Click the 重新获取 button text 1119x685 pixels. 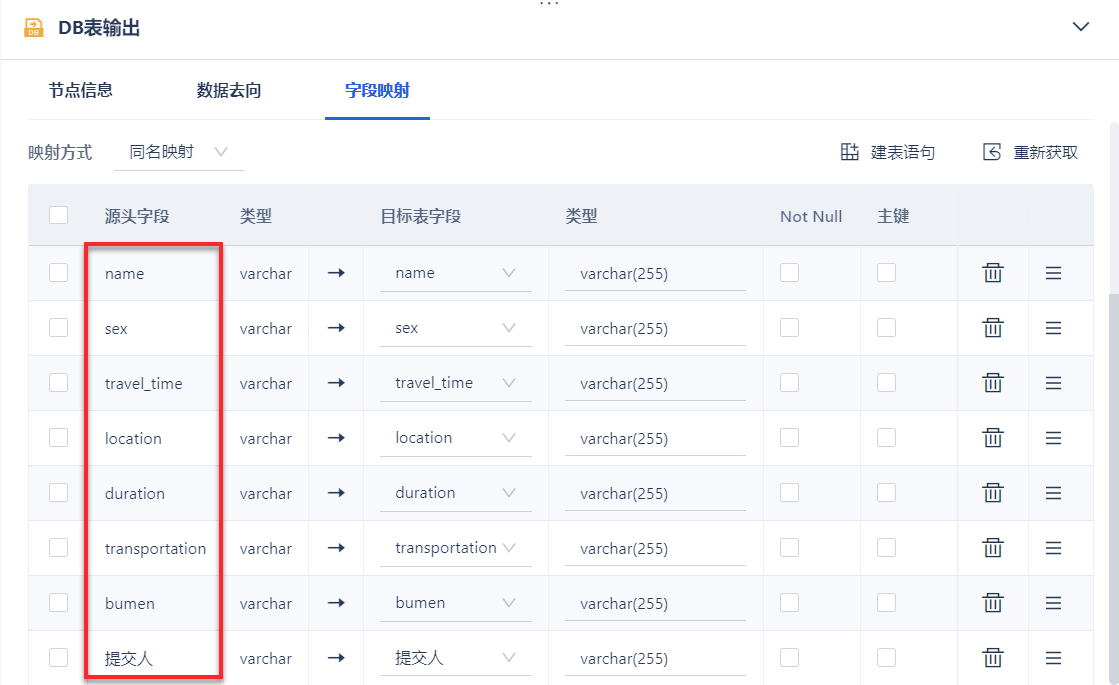(x=1045, y=153)
